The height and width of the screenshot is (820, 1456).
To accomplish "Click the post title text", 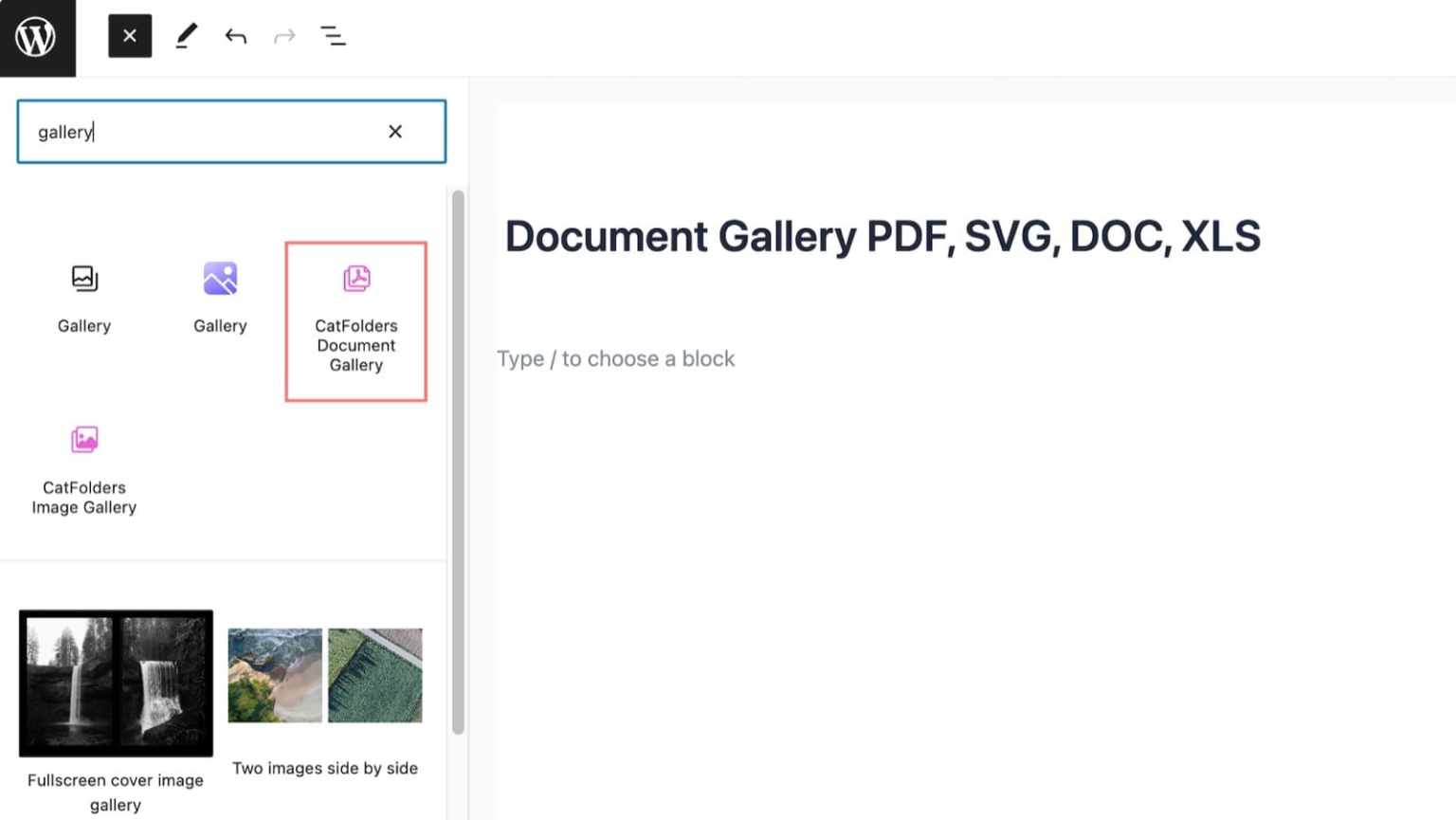I will (x=883, y=237).
